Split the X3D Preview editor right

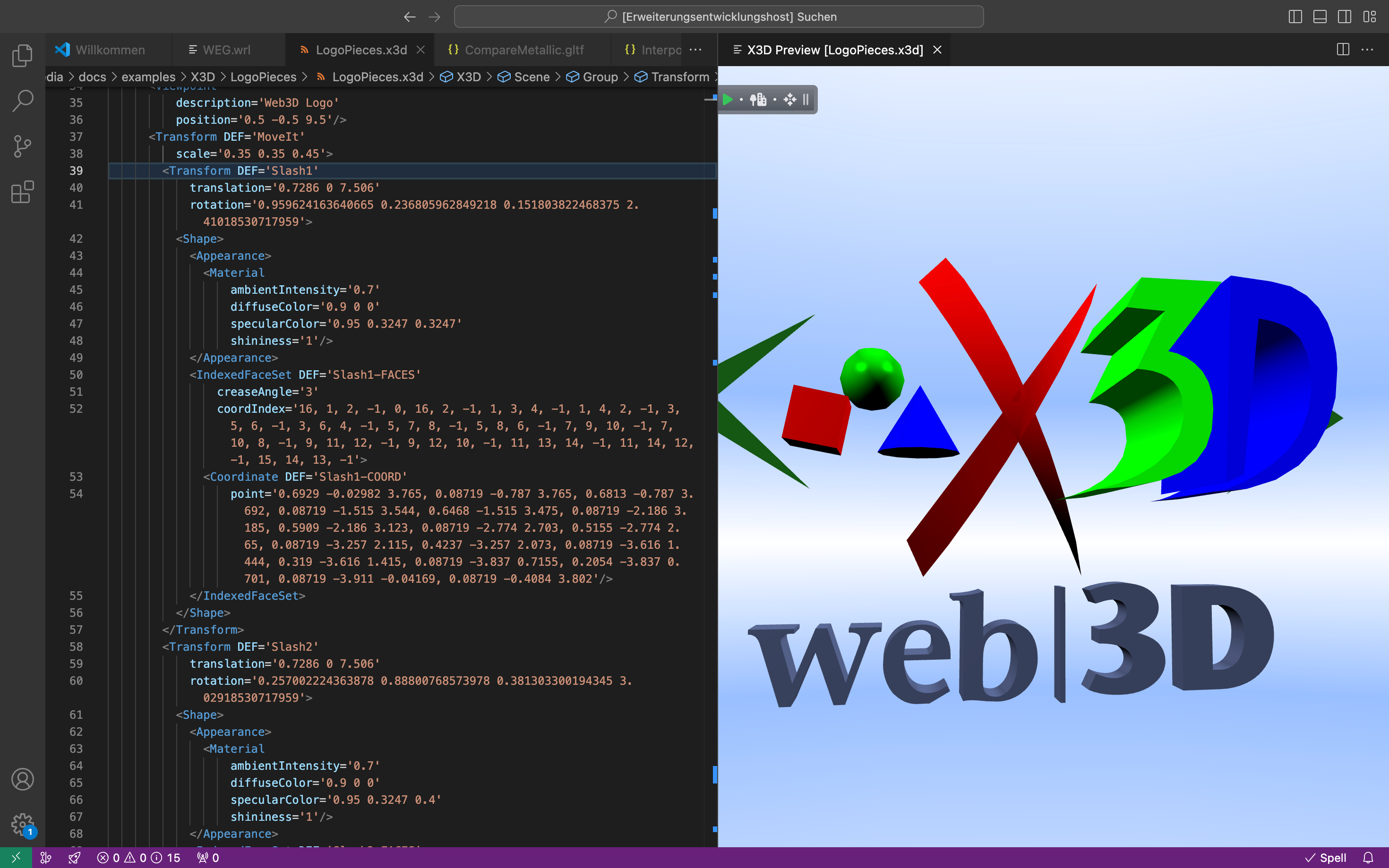pos(1343,50)
